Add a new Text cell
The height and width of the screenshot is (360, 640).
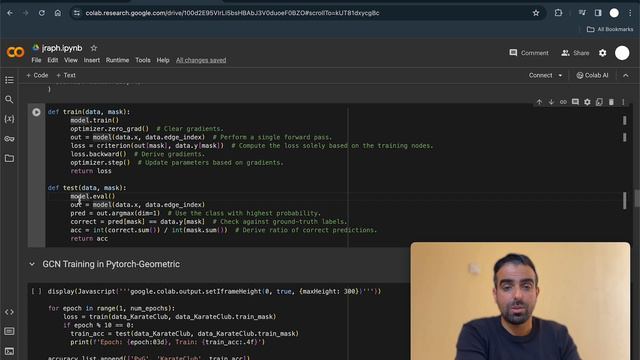click(x=66, y=76)
